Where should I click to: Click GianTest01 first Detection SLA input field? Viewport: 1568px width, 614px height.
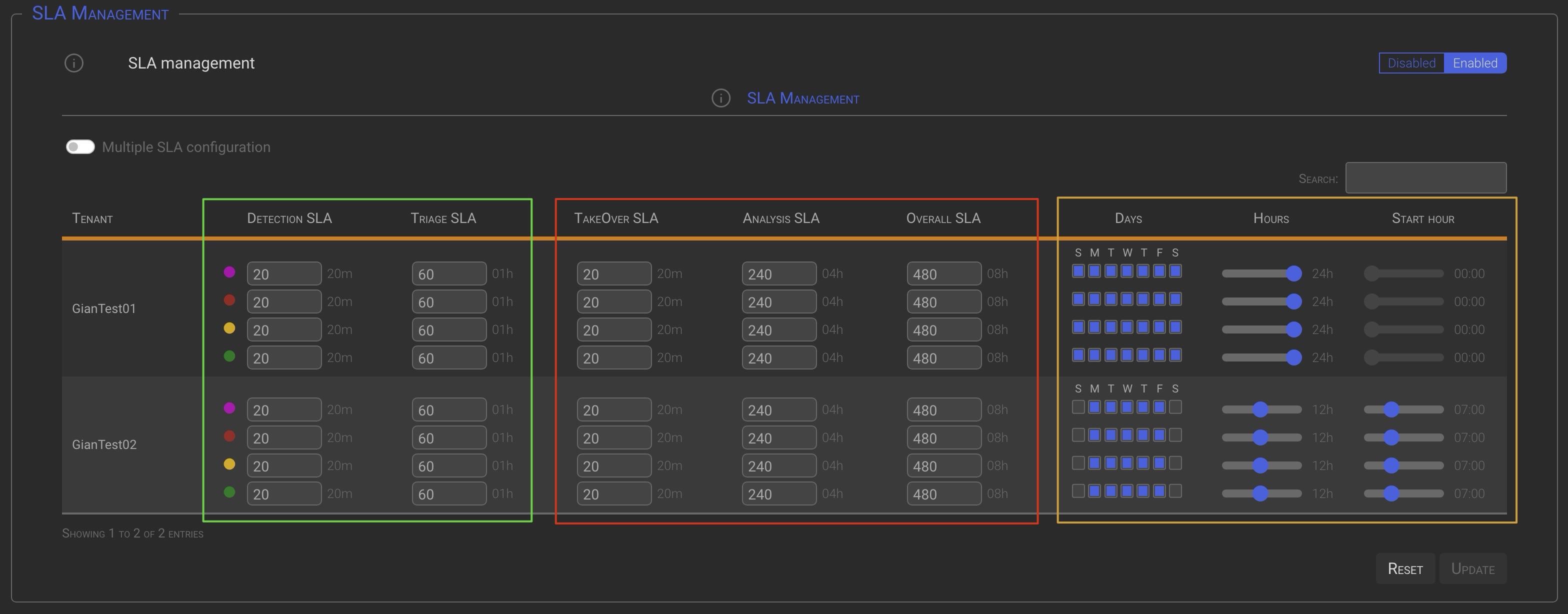coord(283,274)
